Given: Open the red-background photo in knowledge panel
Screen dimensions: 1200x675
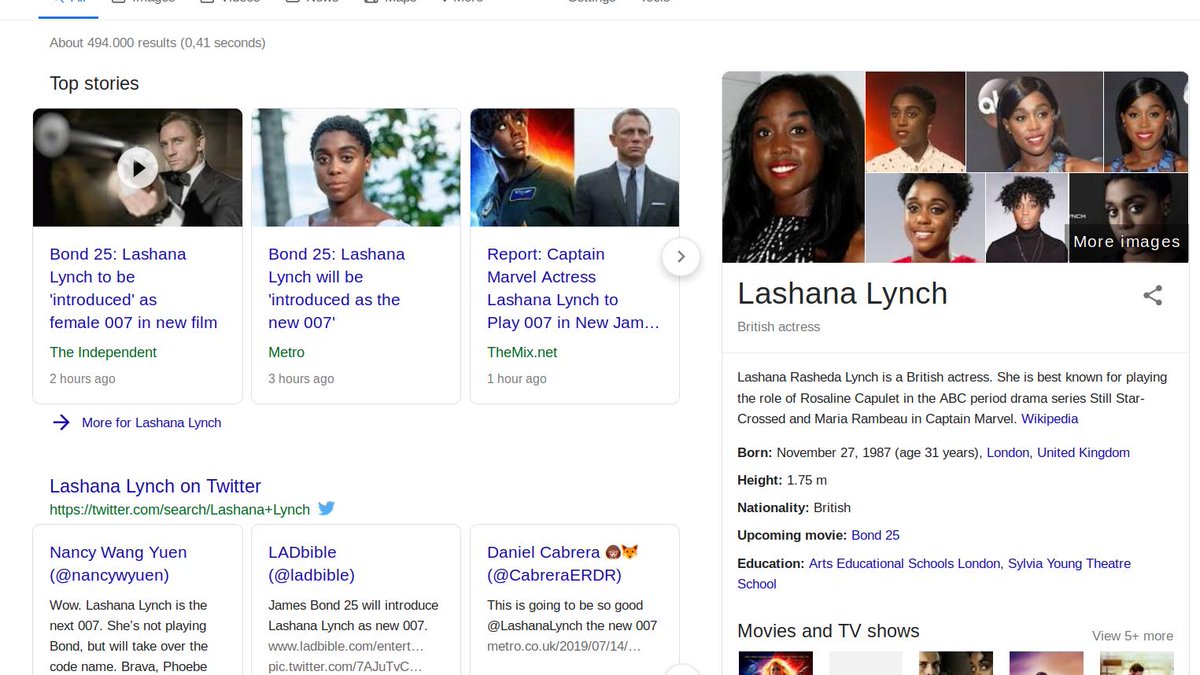Looking at the screenshot, I should [915, 121].
